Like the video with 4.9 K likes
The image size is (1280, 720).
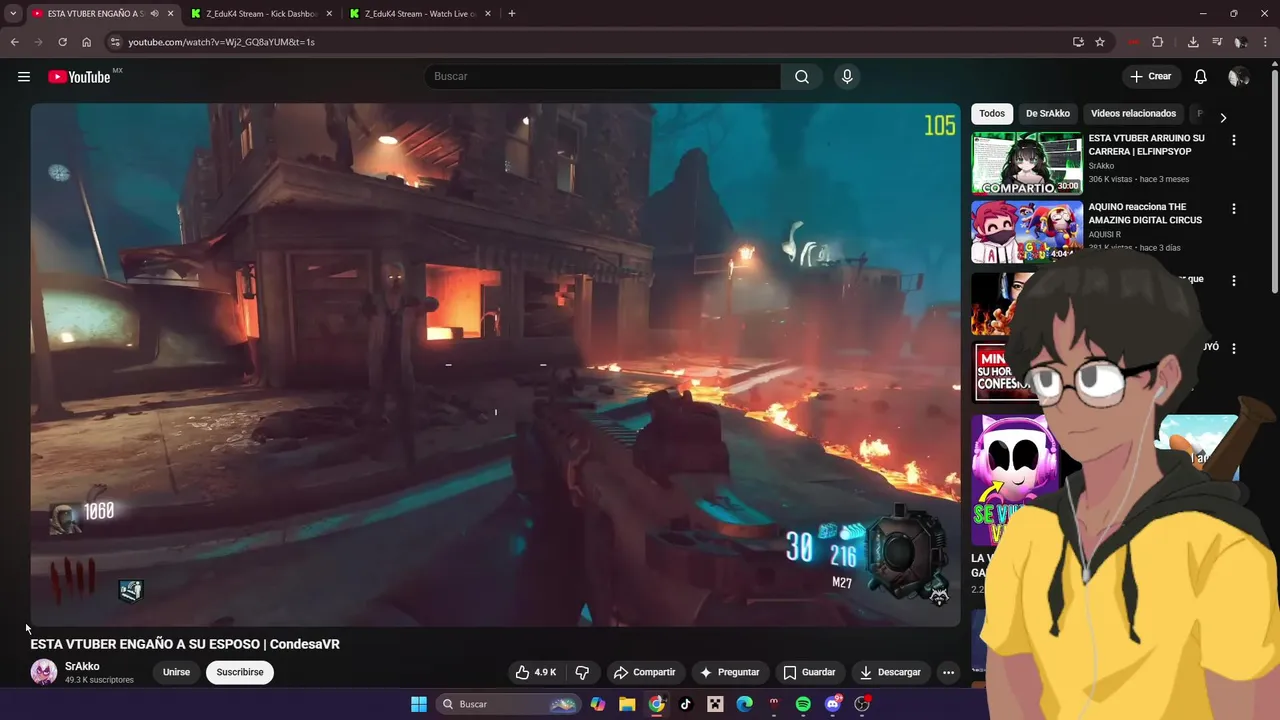pos(536,672)
